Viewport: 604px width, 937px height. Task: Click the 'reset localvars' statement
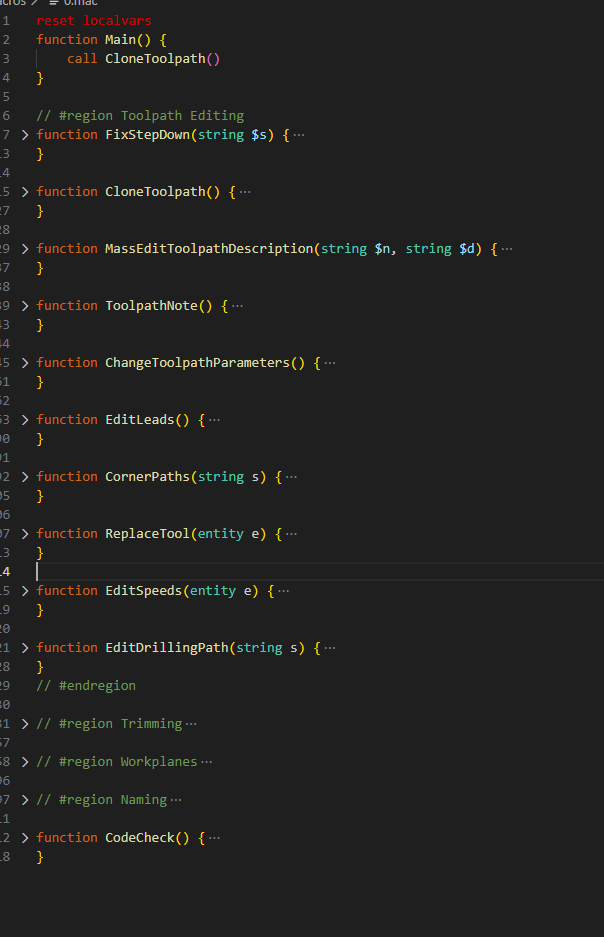pyautogui.click(x=94, y=20)
